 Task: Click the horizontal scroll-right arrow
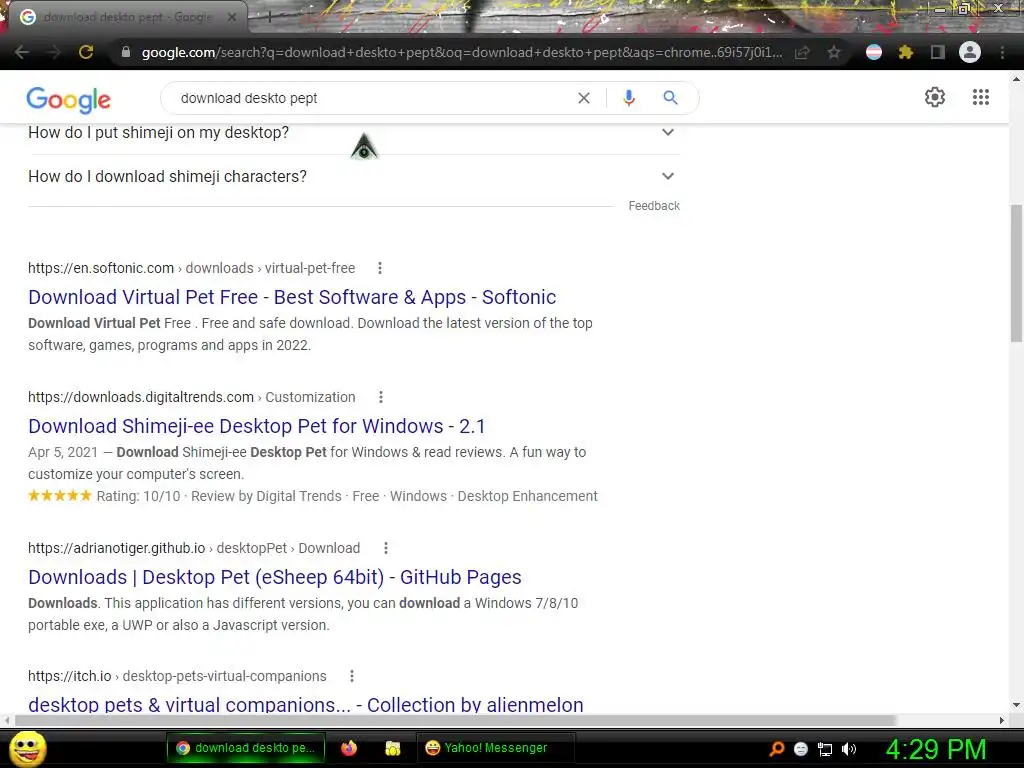tap(1002, 720)
